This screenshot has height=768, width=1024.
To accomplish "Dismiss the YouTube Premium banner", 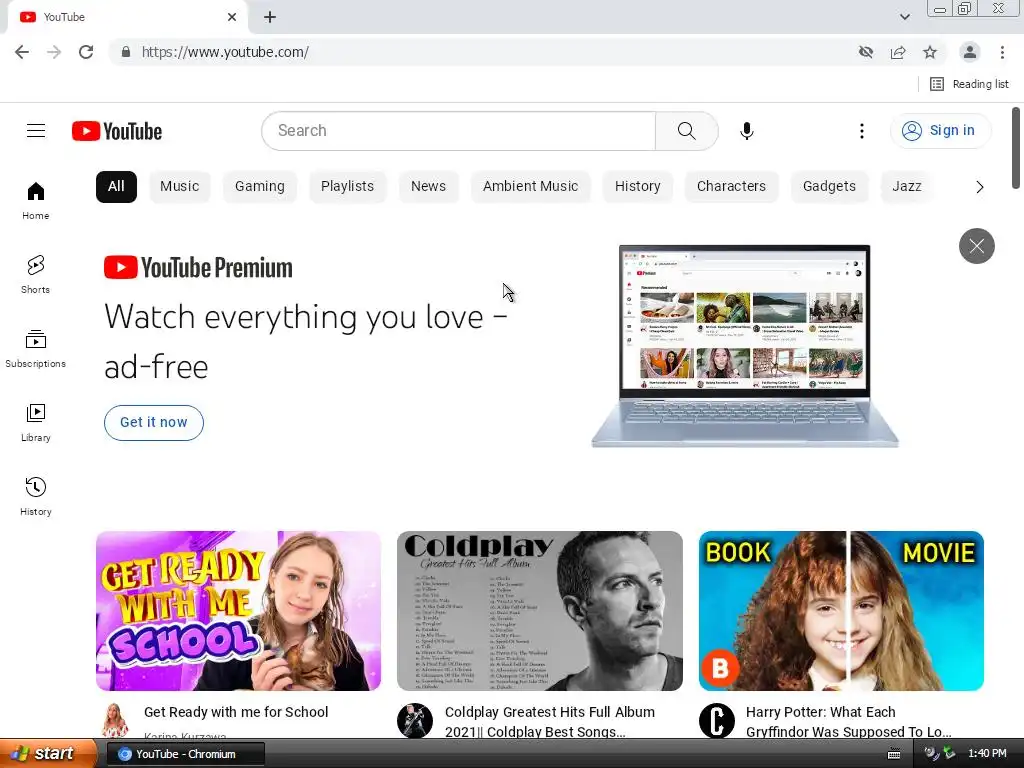I will coord(976,246).
